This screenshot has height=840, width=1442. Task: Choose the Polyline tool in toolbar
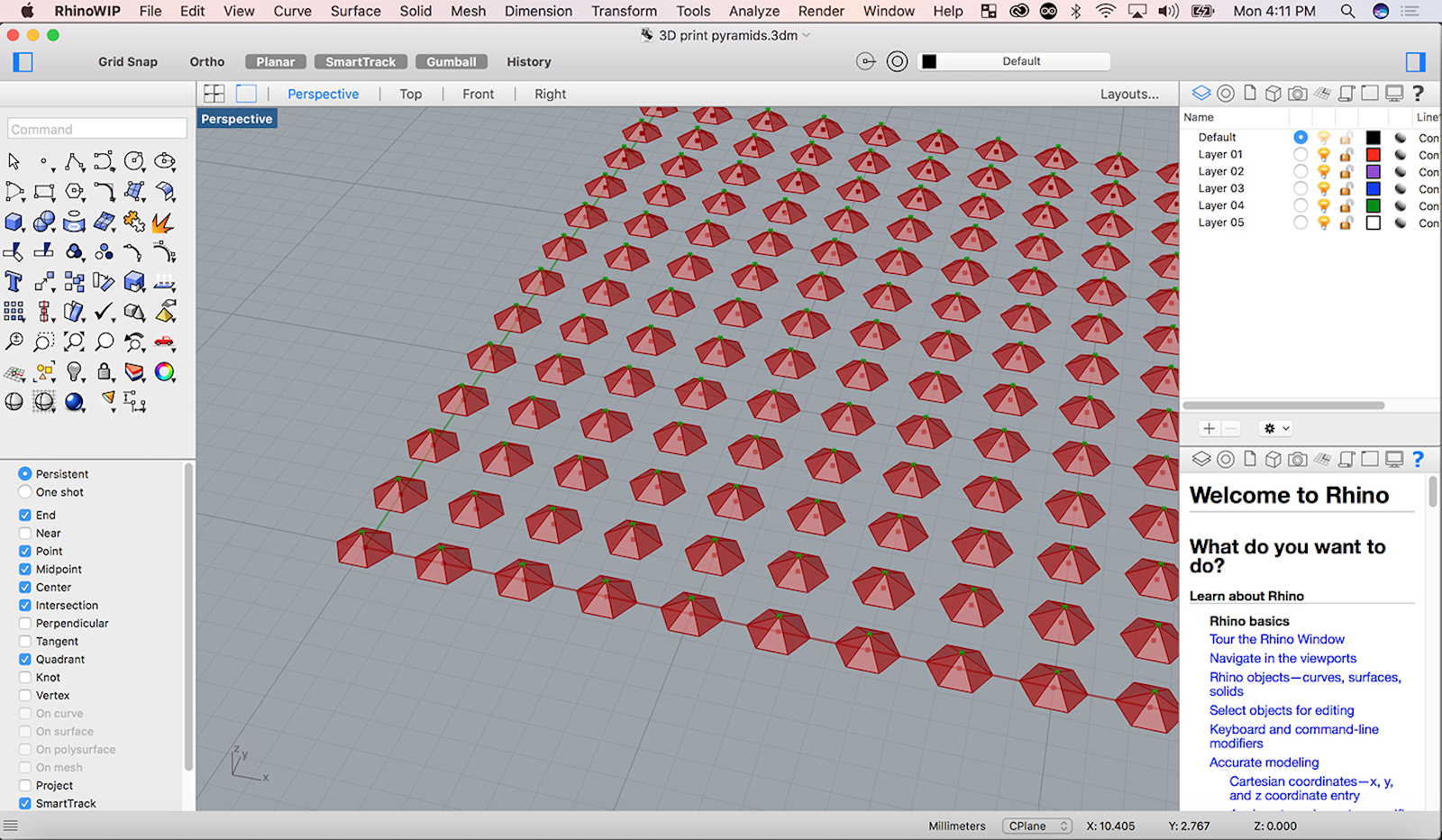tap(74, 161)
